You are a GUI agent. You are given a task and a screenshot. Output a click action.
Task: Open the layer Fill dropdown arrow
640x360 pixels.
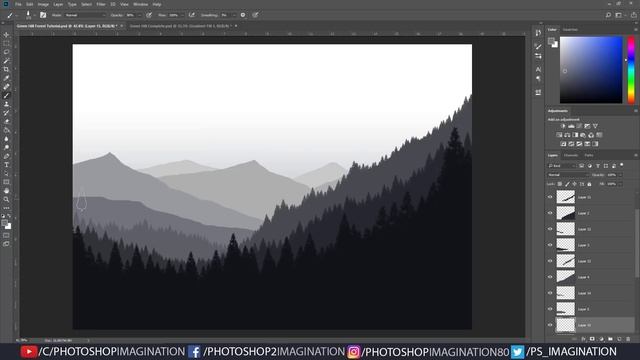(620, 184)
